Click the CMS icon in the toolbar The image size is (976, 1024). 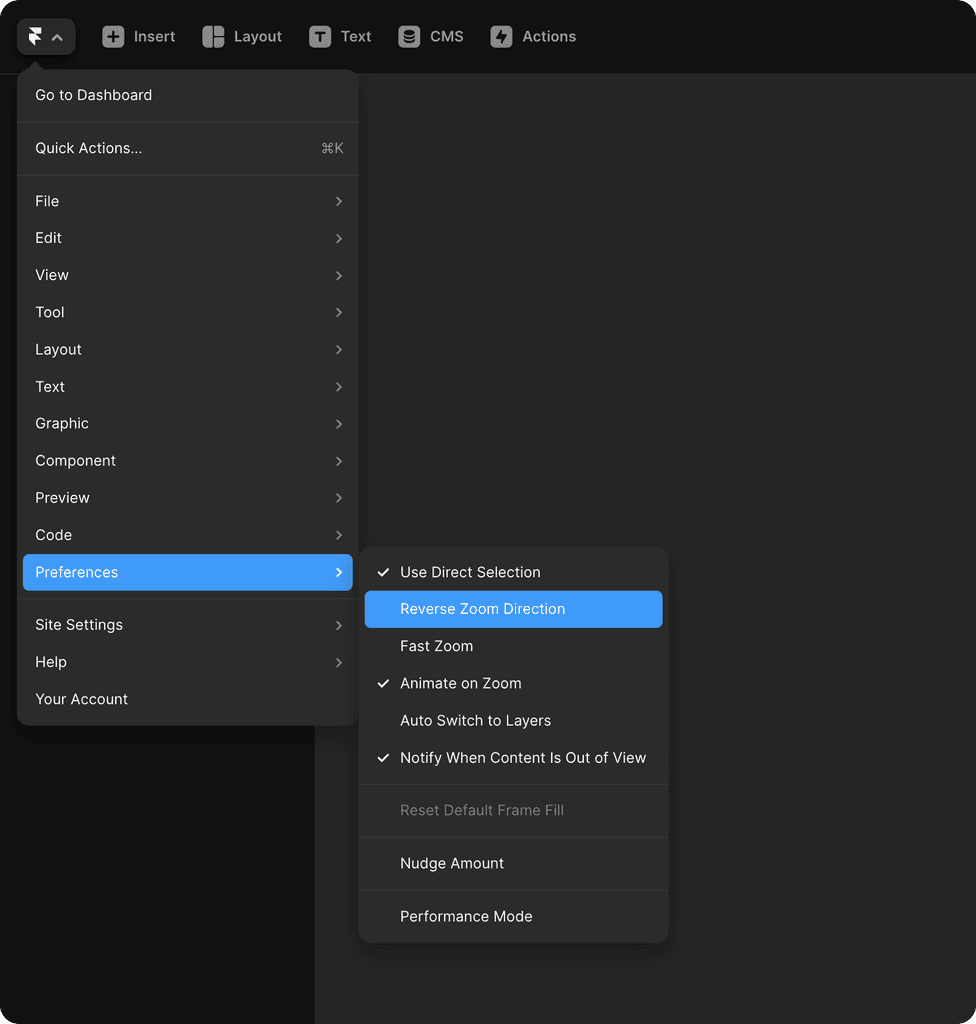(x=408, y=36)
